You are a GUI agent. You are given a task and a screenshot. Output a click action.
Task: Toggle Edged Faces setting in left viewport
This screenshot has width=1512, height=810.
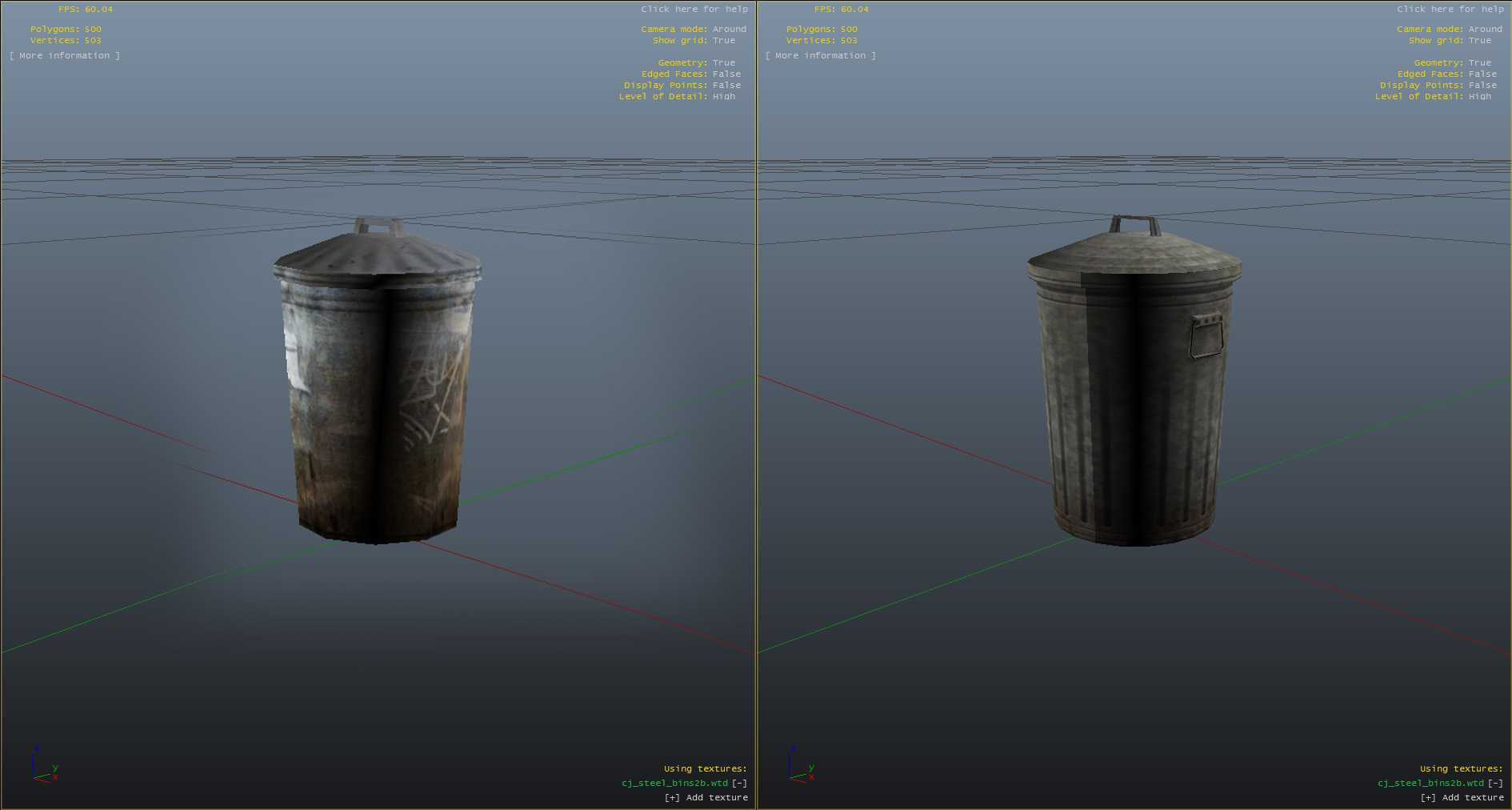point(726,74)
